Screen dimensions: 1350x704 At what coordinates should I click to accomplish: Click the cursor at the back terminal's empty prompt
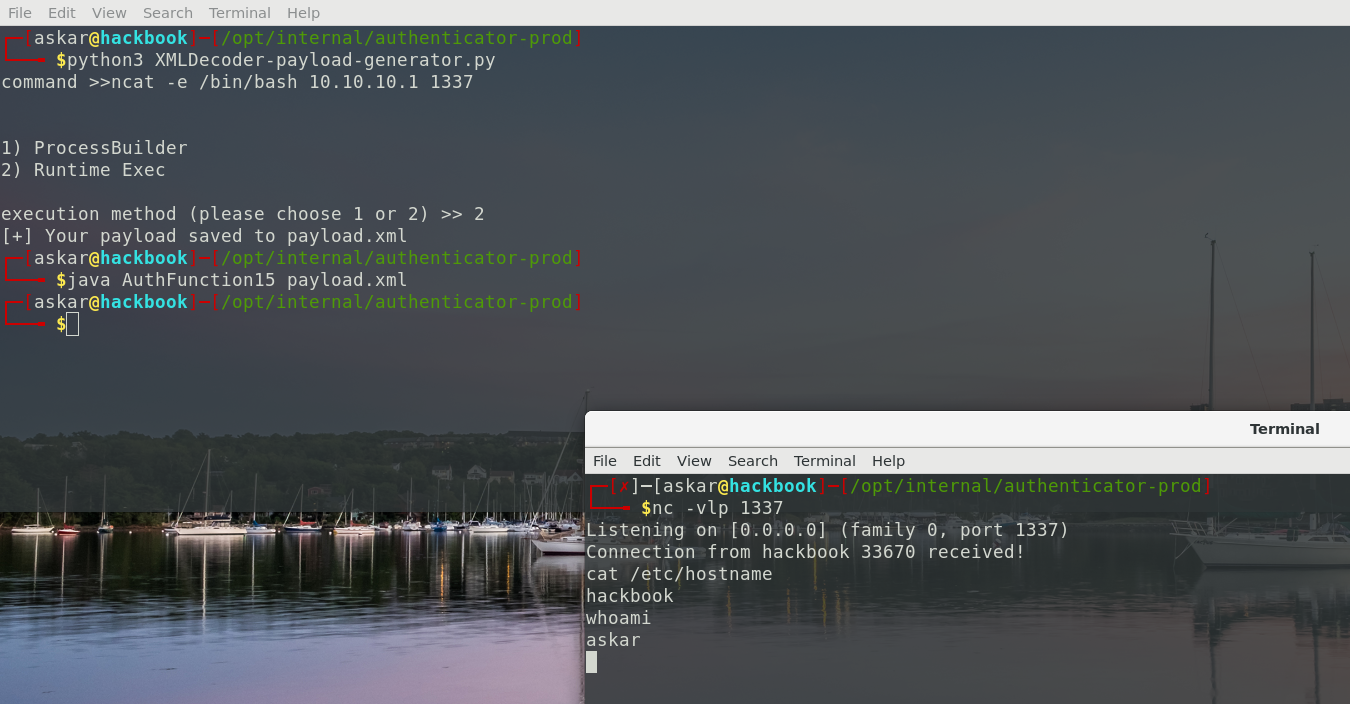(73, 324)
